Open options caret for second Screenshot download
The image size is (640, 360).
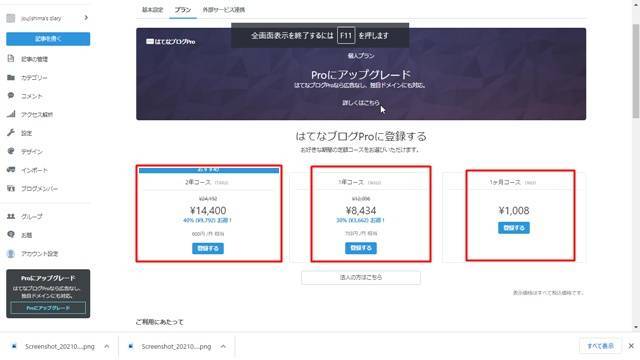(223, 346)
